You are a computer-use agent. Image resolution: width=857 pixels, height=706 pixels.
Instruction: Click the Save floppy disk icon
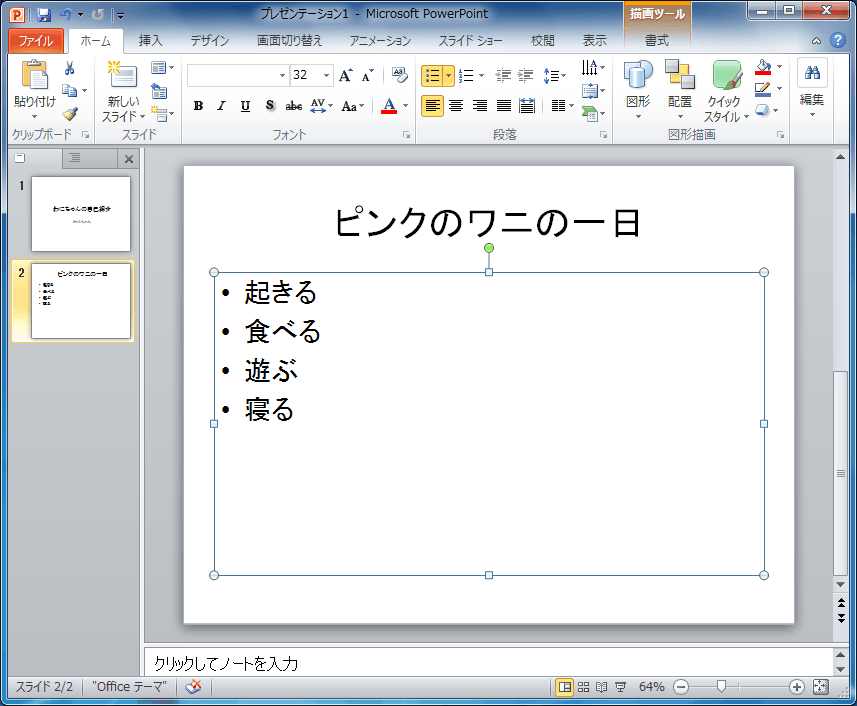pyautogui.click(x=44, y=15)
